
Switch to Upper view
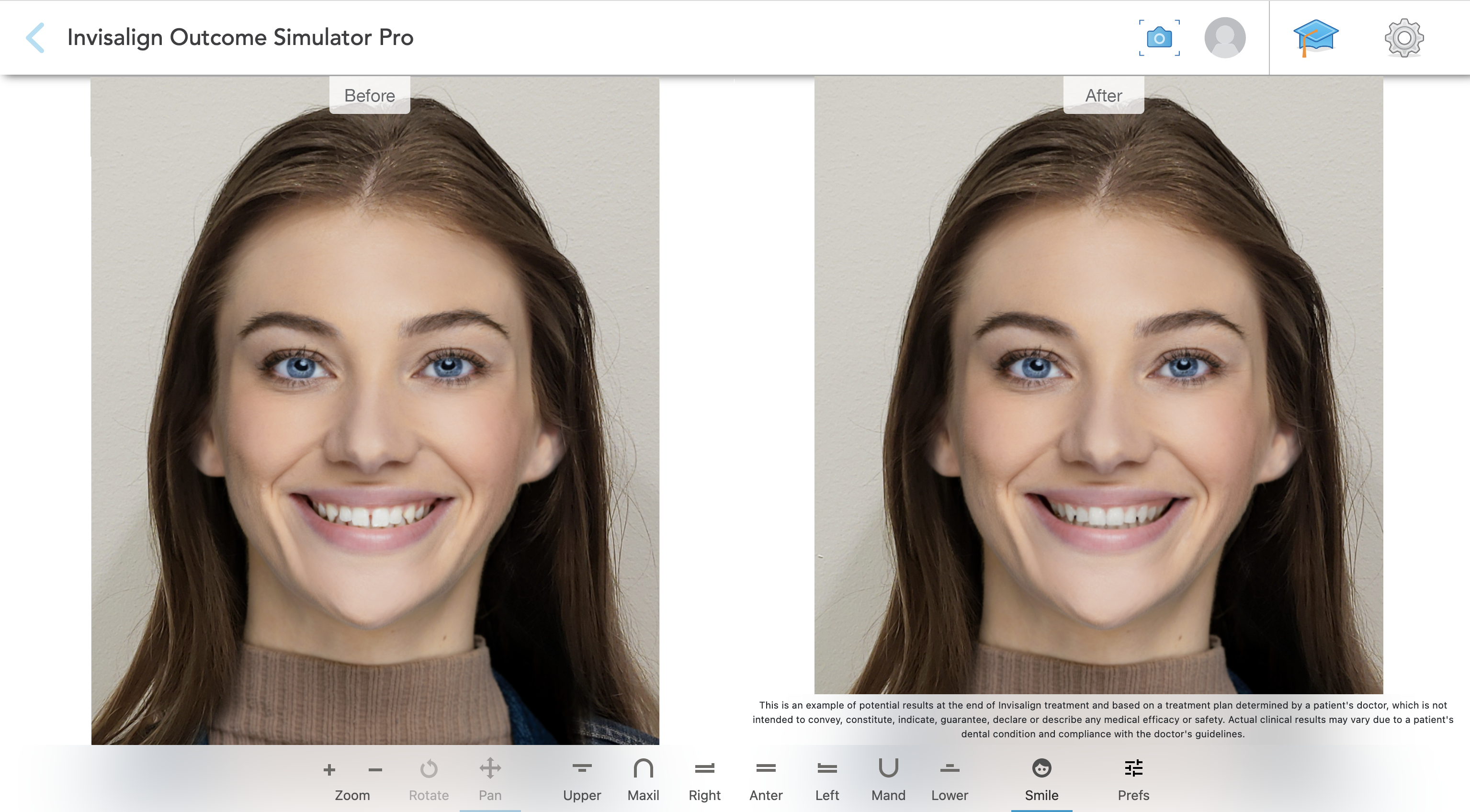coord(581,779)
